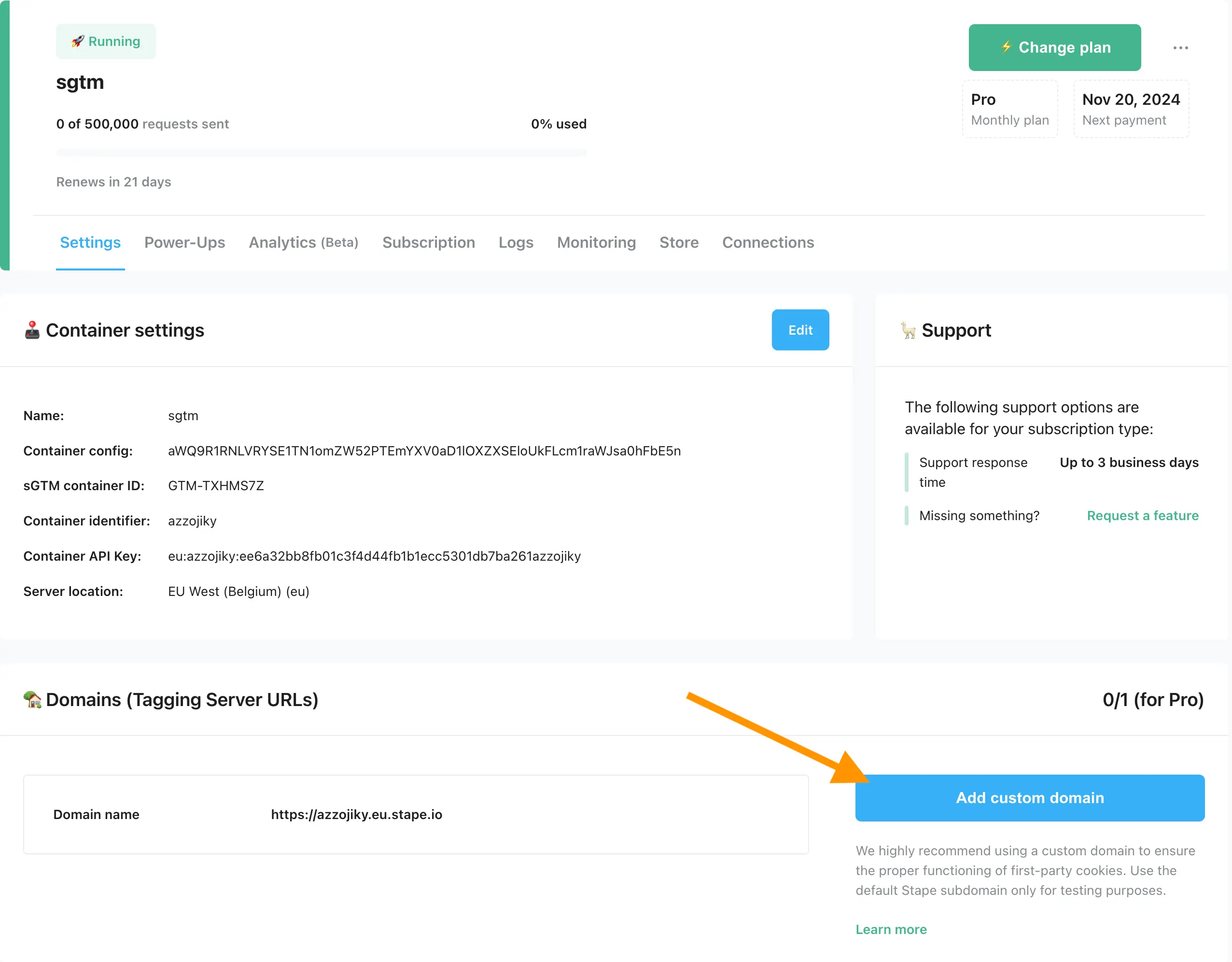Click the Pro Monthly plan card

(x=1010, y=109)
